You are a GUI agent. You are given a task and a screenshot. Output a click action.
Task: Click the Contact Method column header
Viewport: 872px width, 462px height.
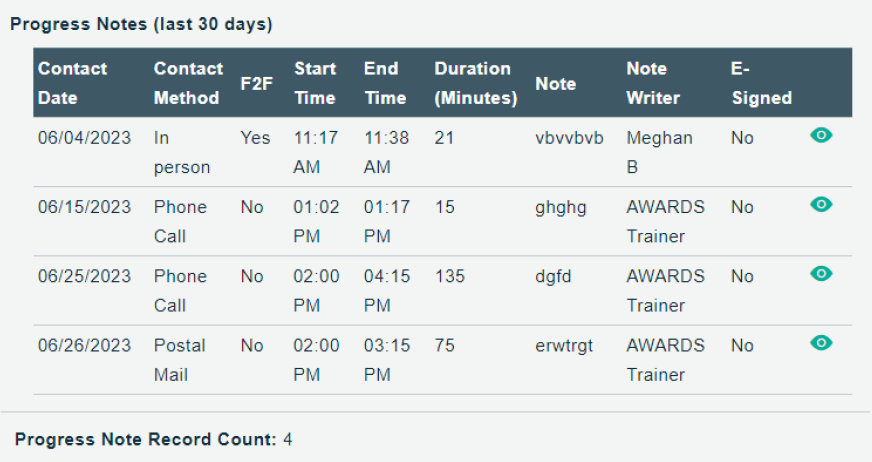click(x=188, y=83)
